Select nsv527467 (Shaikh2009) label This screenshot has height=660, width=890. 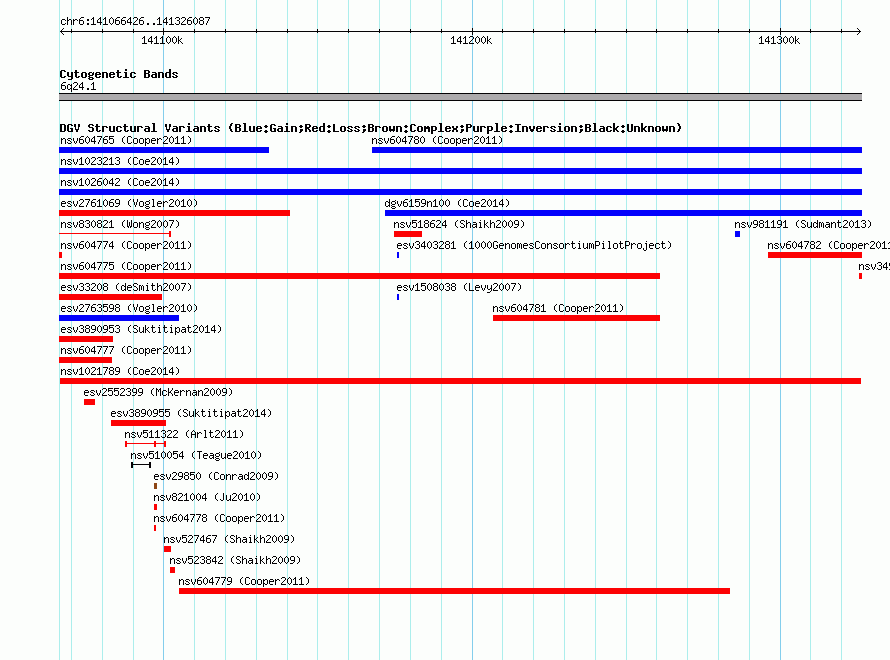click(229, 539)
